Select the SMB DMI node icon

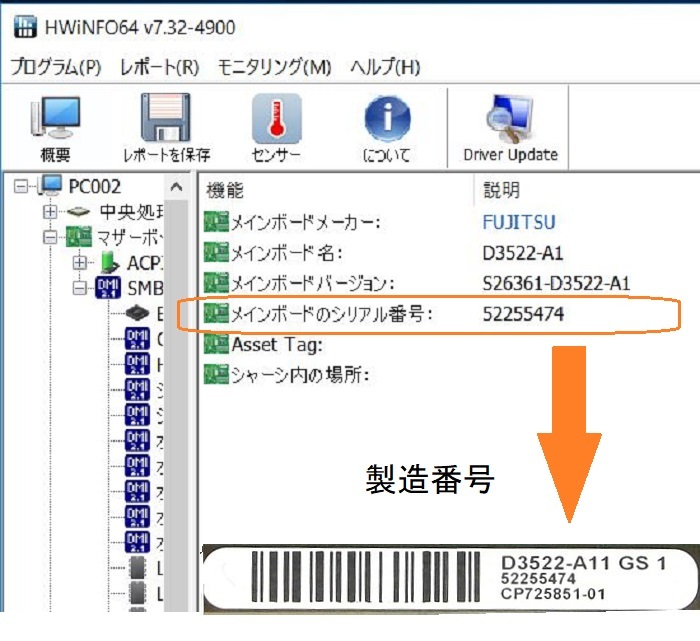(x=108, y=287)
